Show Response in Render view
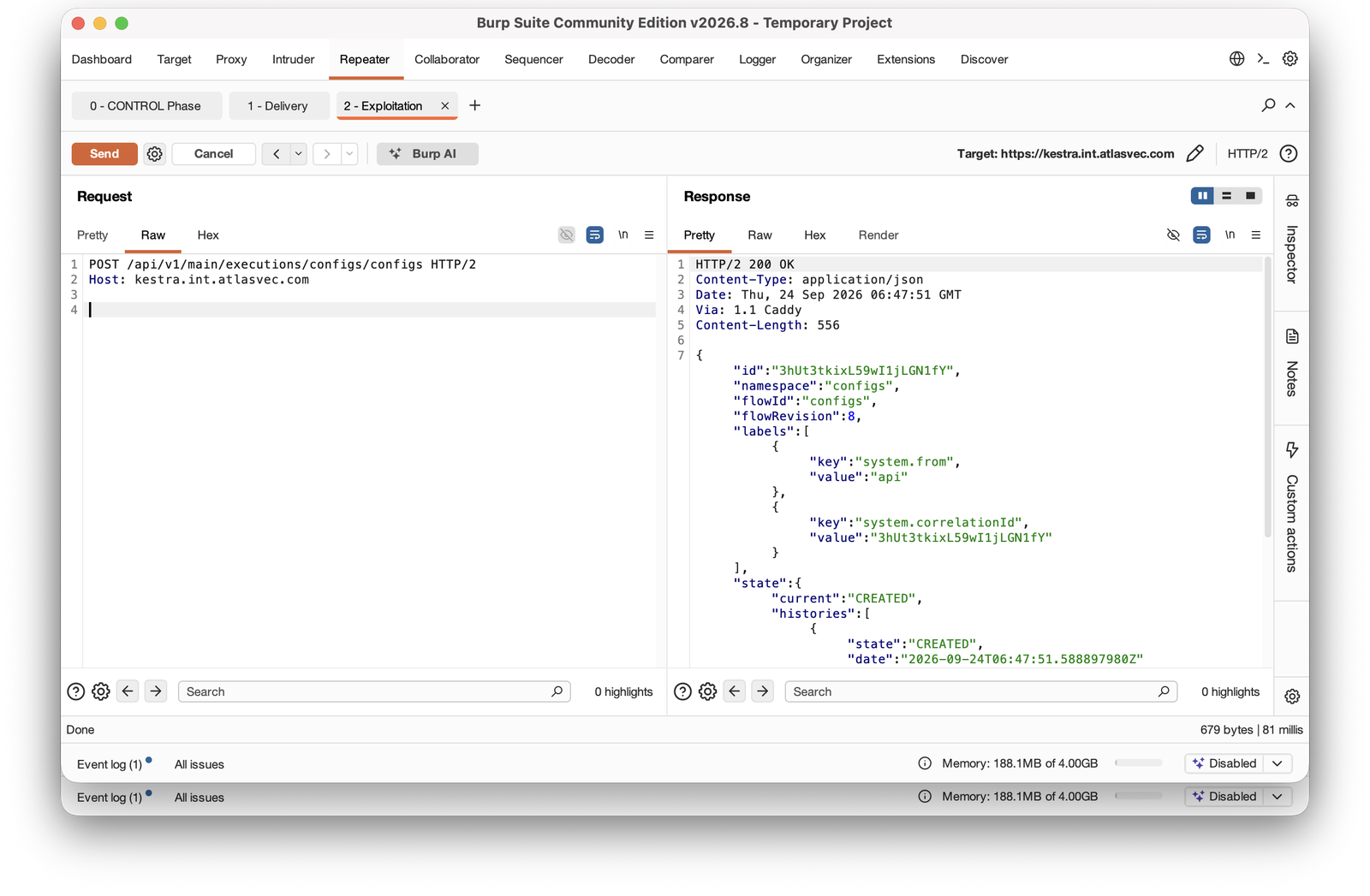The width and height of the screenshot is (1370, 896). click(x=879, y=235)
